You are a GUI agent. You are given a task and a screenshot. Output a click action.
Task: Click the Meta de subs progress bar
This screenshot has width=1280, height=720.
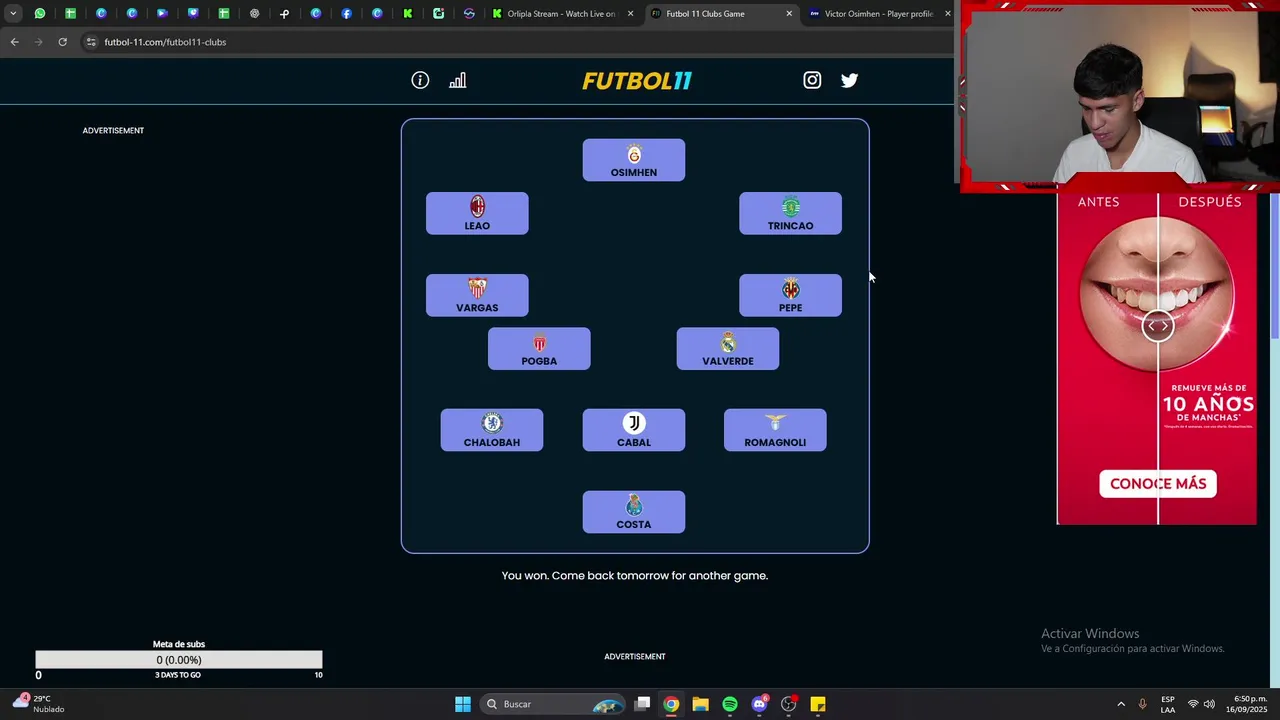[x=179, y=660]
